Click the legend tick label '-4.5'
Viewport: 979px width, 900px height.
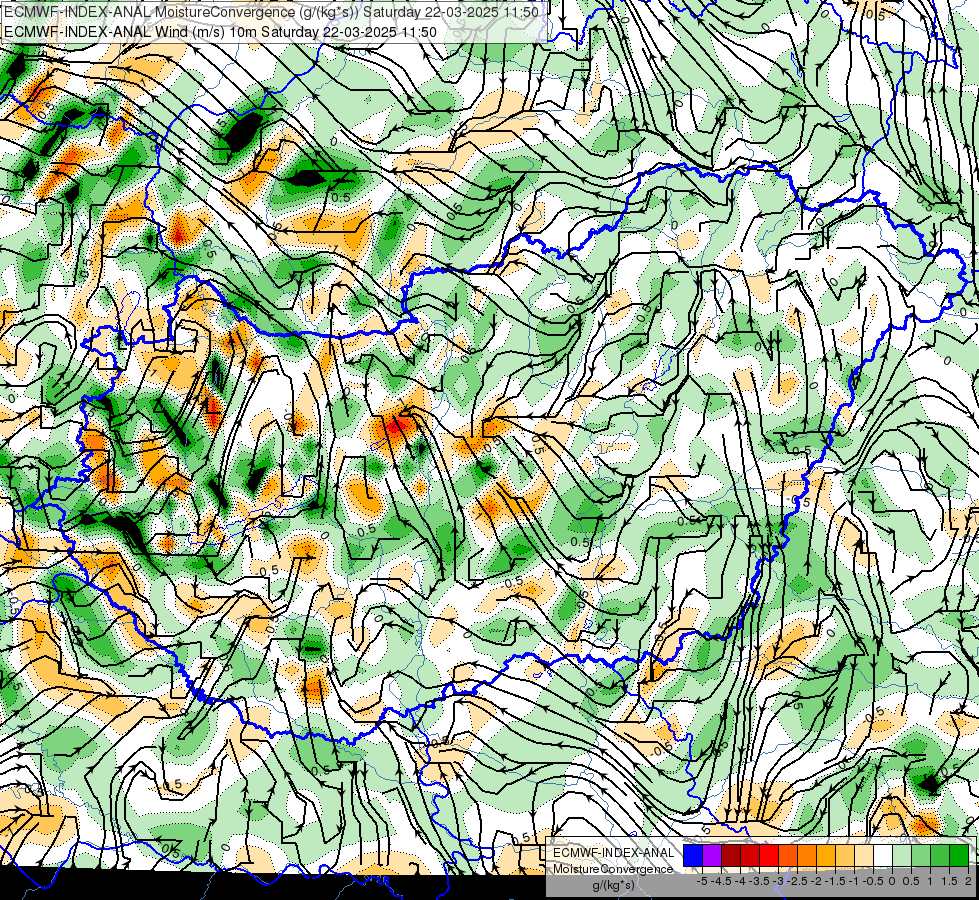click(721, 881)
